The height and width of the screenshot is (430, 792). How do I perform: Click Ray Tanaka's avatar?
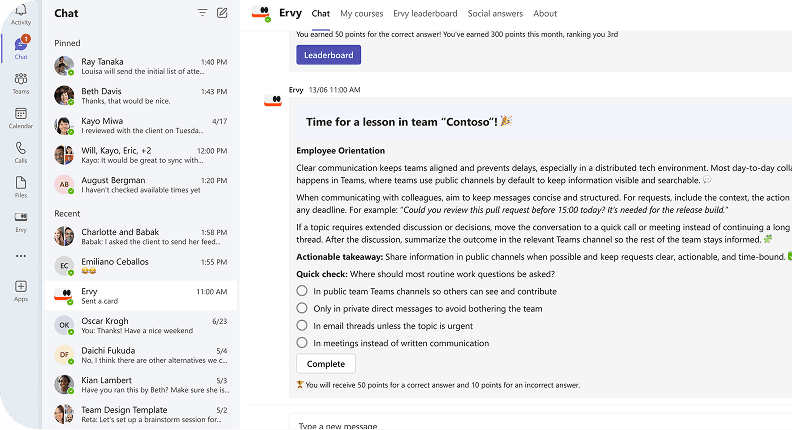coord(64,66)
